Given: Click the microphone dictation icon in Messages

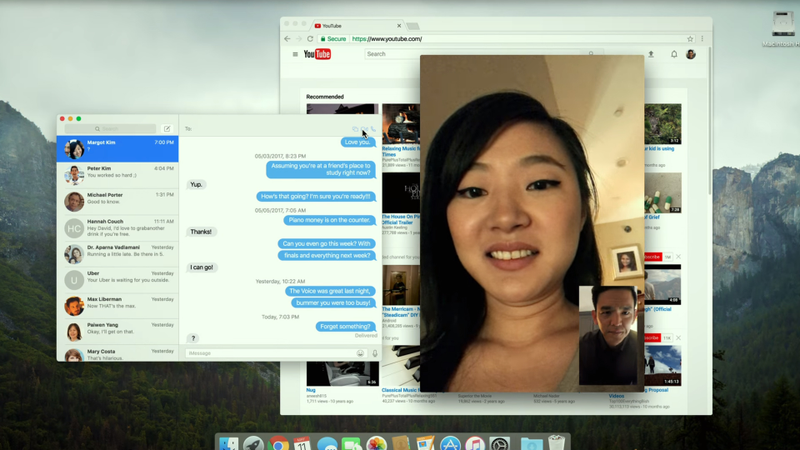Looking at the screenshot, I should [x=374, y=353].
